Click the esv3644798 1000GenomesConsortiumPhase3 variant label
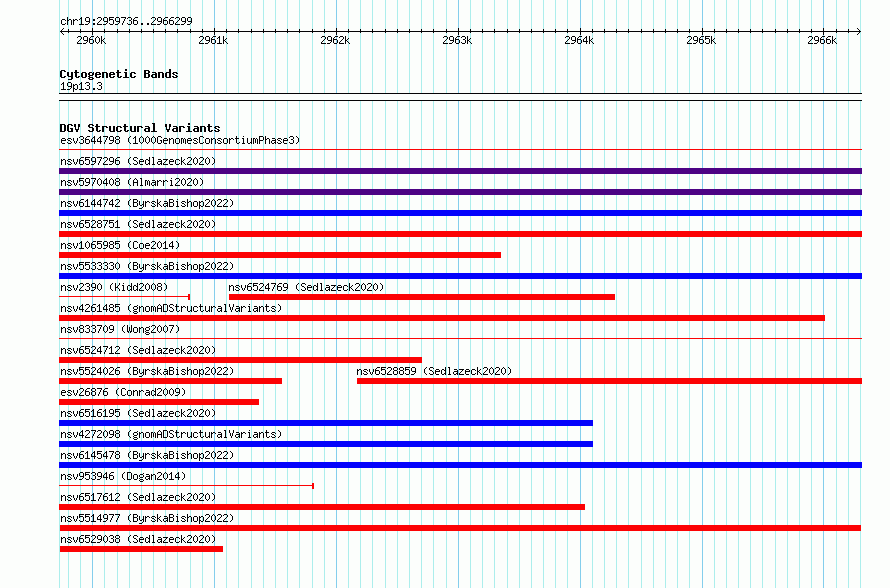The image size is (890, 588). pos(180,140)
